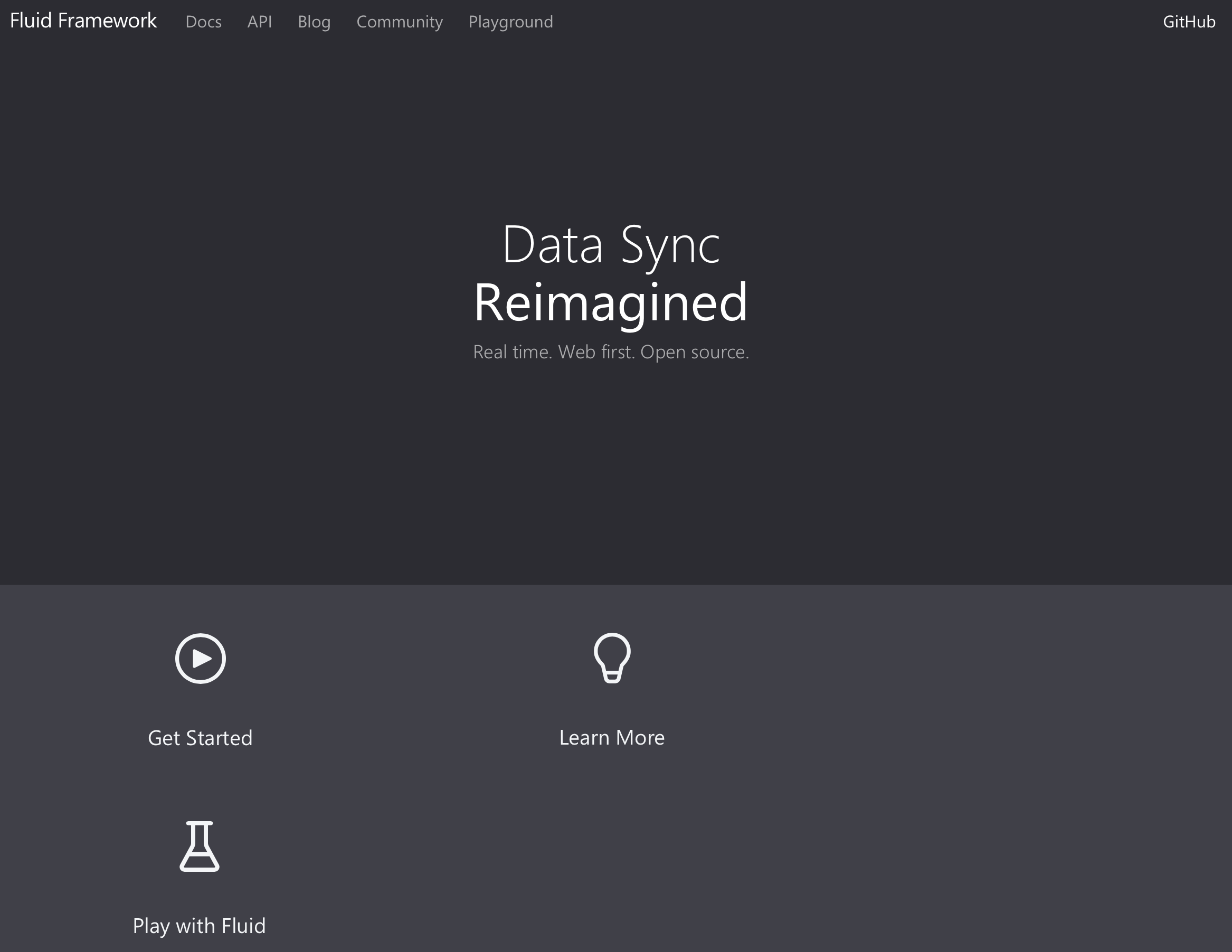Open the Community navigation link
1232x952 pixels.
tap(400, 22)
